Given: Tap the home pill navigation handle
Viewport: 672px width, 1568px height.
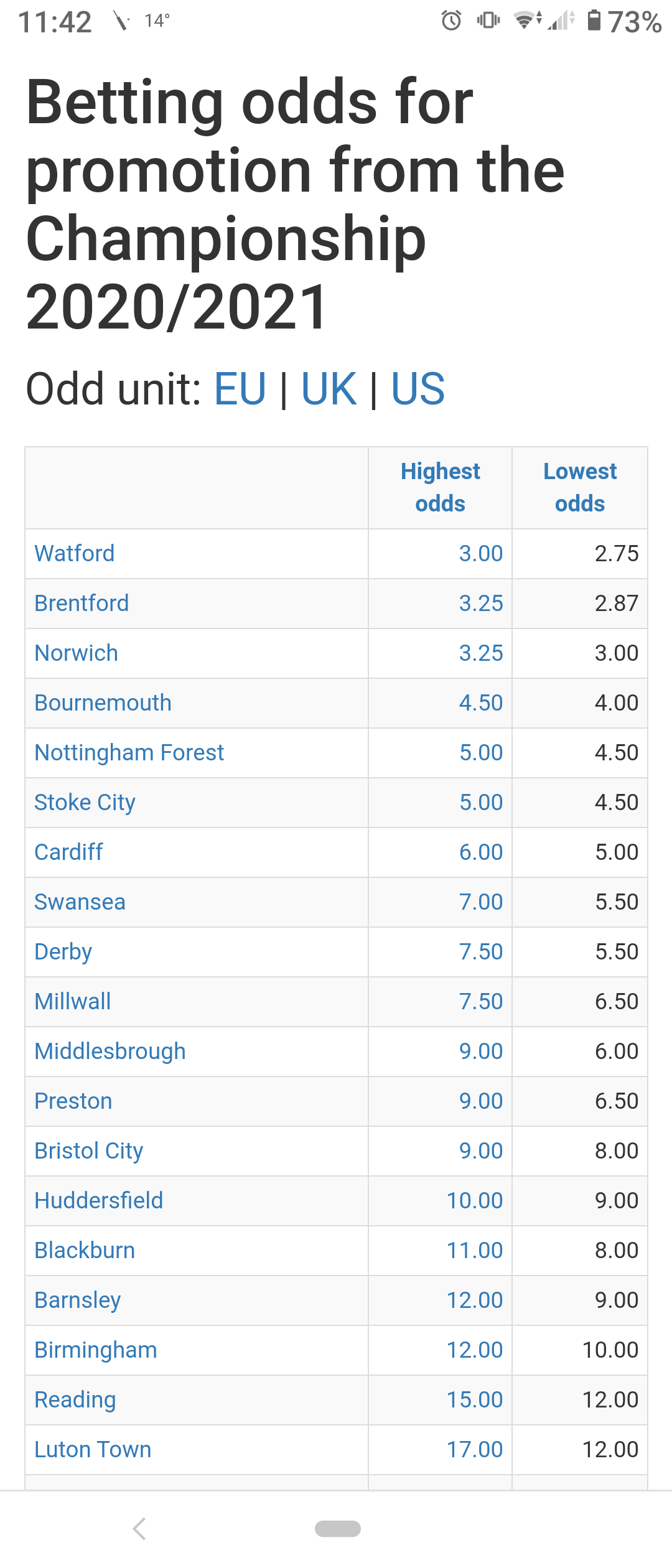Looking at the screenshot, I should pos(337,1528).
